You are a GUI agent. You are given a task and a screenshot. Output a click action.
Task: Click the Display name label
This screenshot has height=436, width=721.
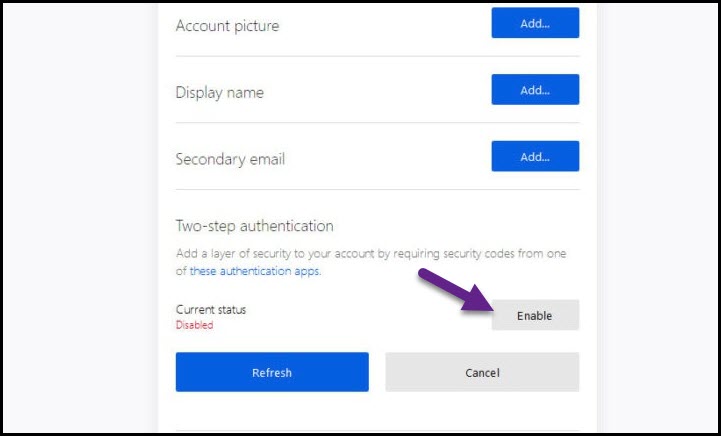[x=219, y=93]
